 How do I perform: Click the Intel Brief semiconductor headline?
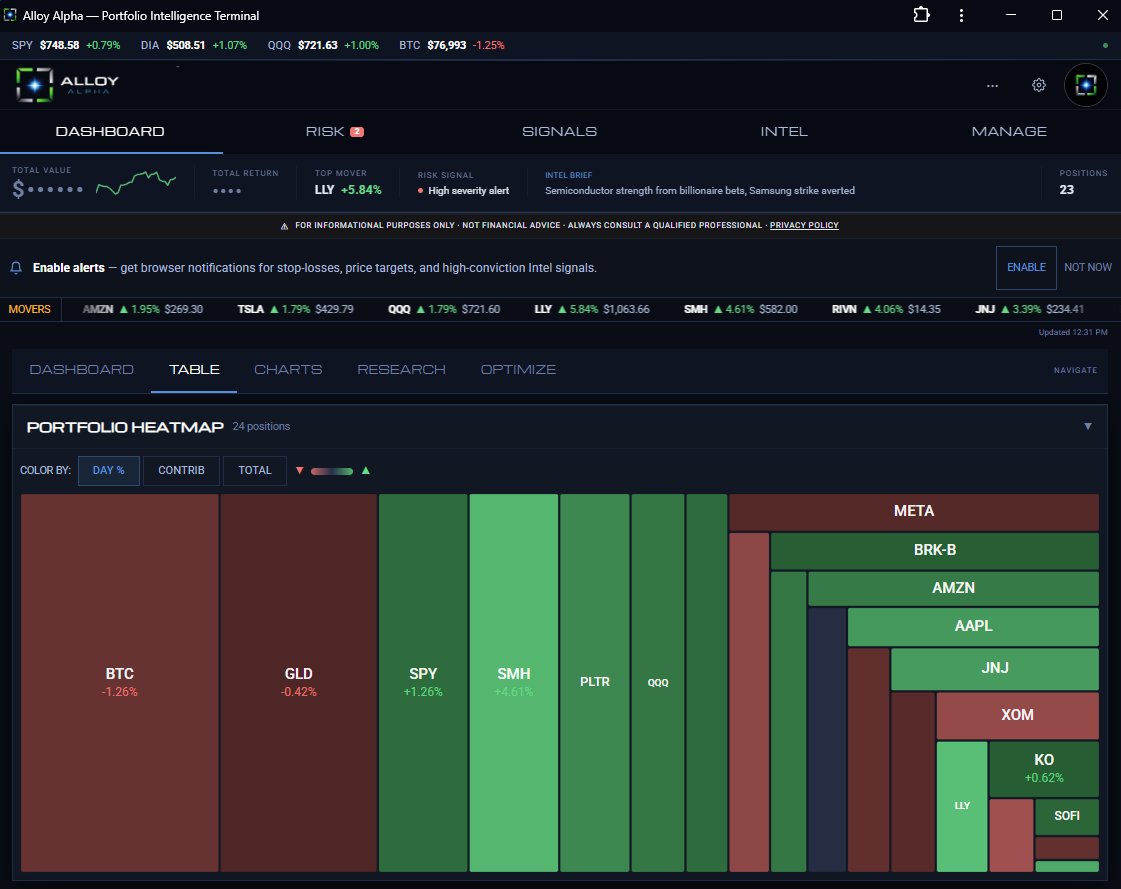[700, 191]
